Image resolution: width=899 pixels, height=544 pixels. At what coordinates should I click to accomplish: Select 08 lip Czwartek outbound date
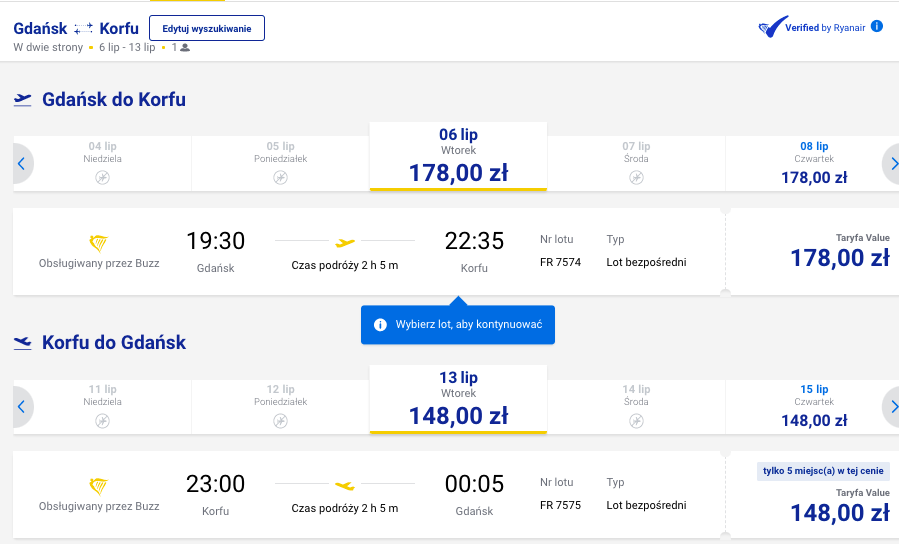click(814, 163)
